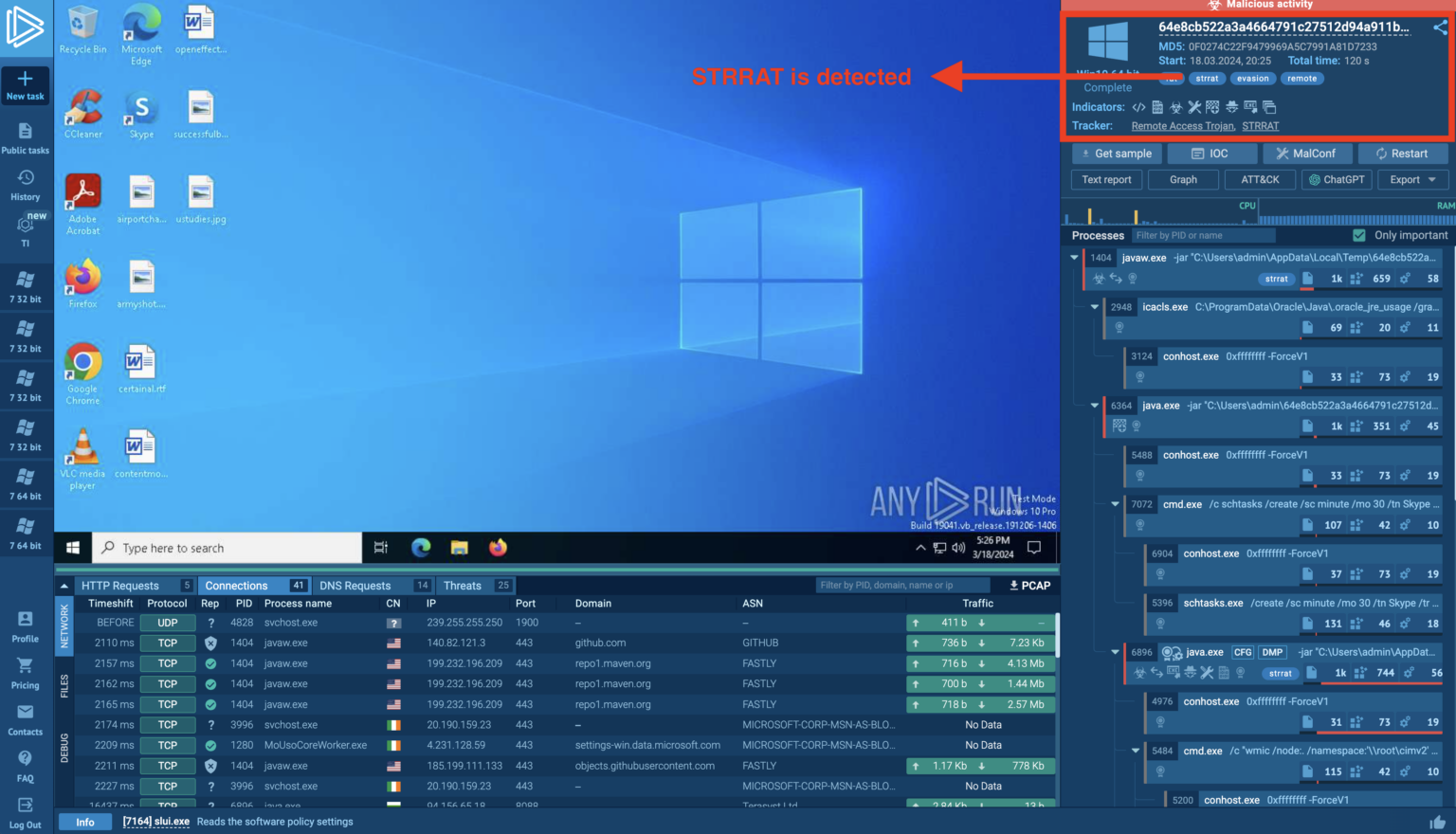Click the New task plus icon
This screenshot has width=1456, height=834.
point(26,80)
